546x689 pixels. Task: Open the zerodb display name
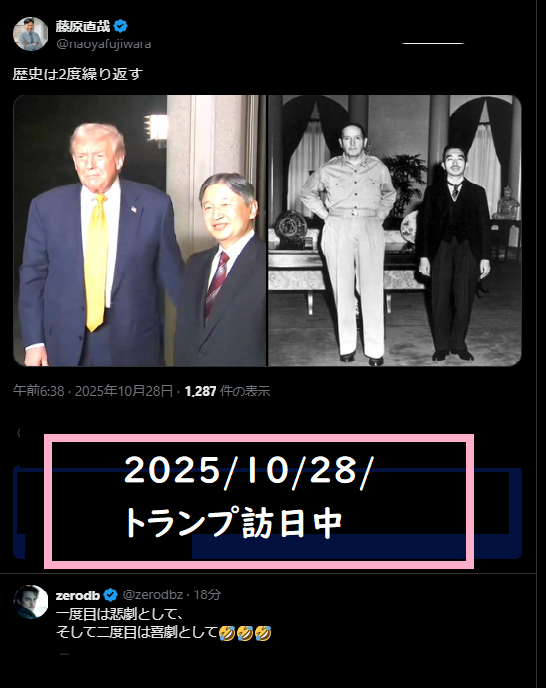point(78,595)
